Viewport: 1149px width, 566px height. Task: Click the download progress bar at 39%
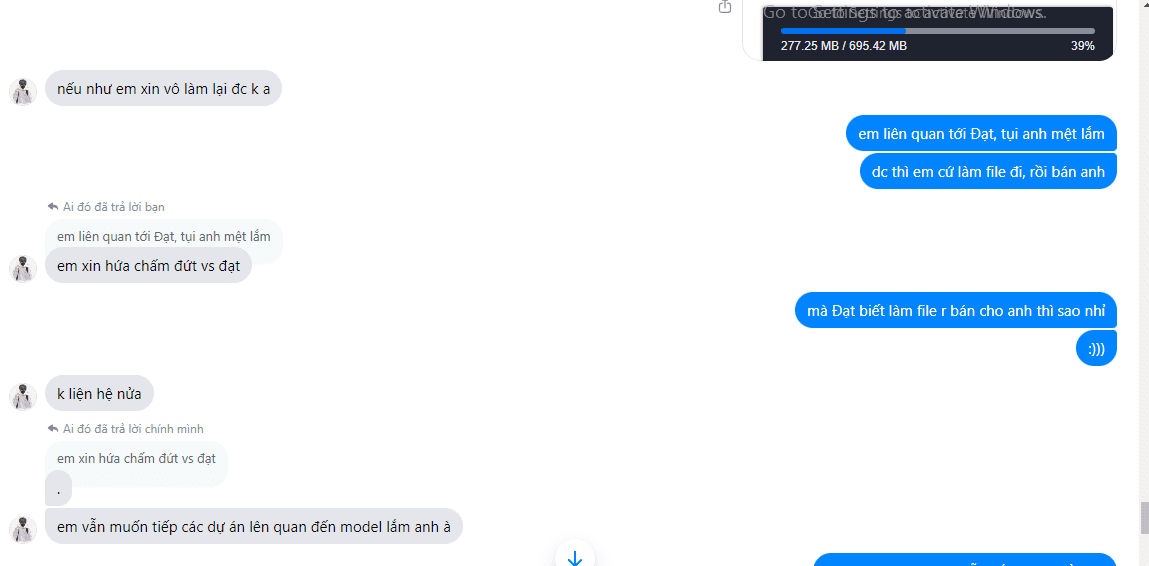(937, 31)
